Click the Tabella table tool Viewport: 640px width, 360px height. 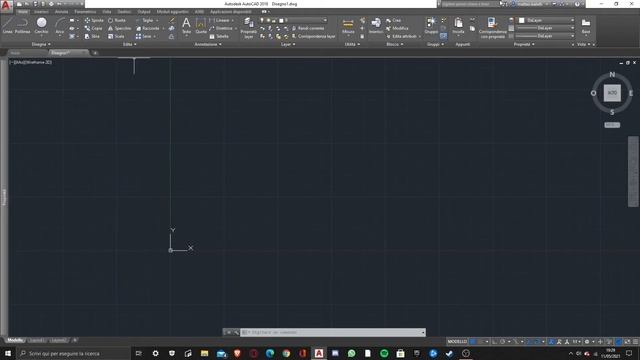click(219, 36)
